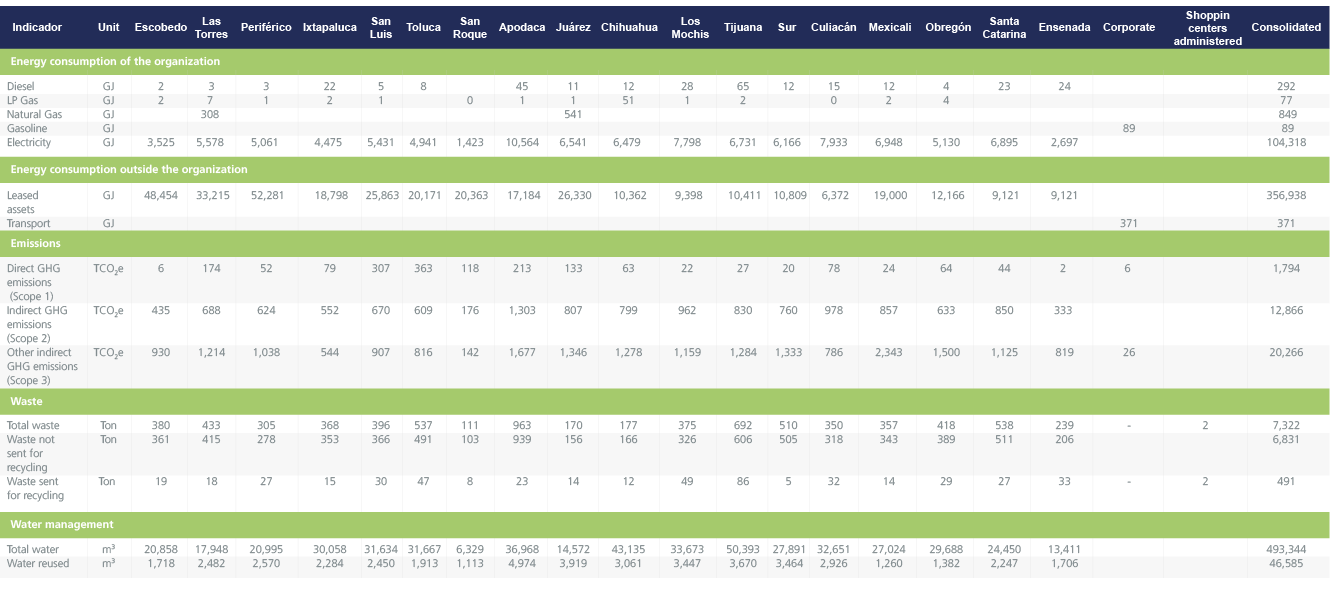Screen dimensions: 1330x590
Task: Click the Indicador column header
Action: (x=37, y=27)
